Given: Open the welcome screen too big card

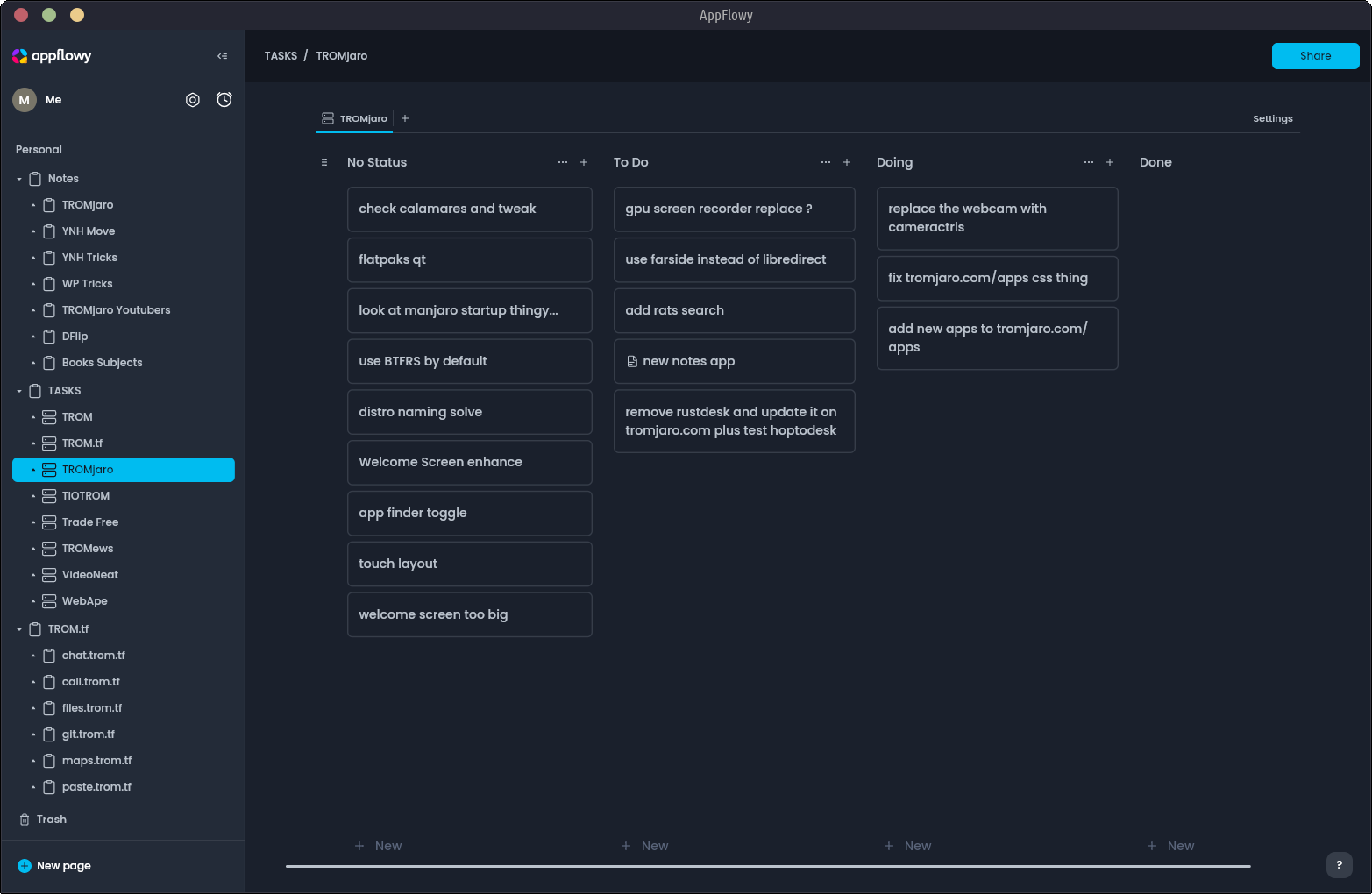Looking at the screenshot, I should 470,614.
